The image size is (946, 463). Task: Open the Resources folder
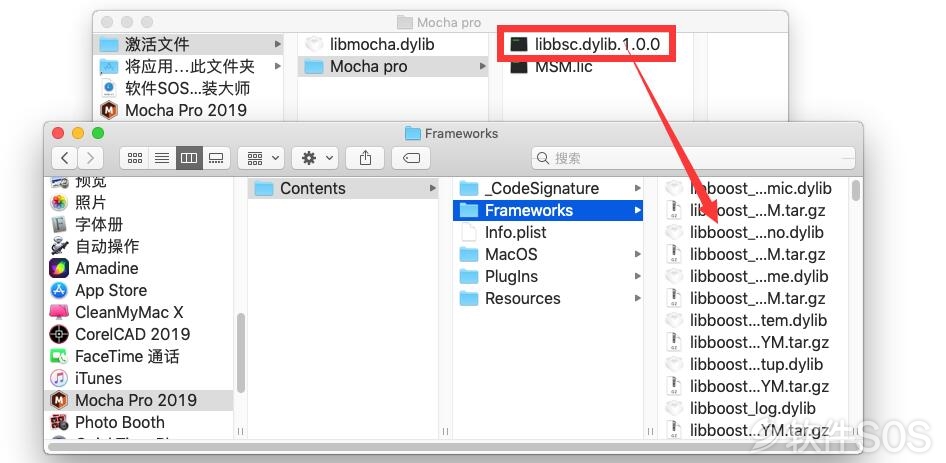548,298
